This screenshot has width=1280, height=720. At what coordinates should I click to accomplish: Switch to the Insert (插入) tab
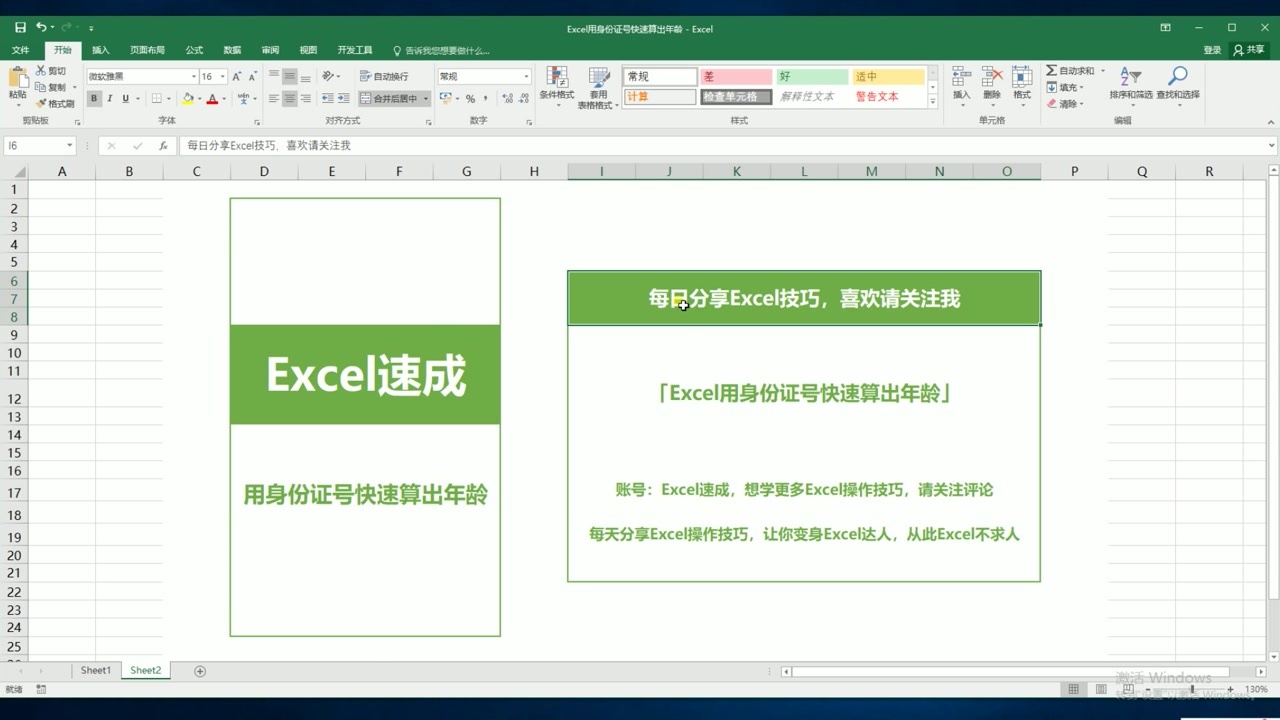101,50
